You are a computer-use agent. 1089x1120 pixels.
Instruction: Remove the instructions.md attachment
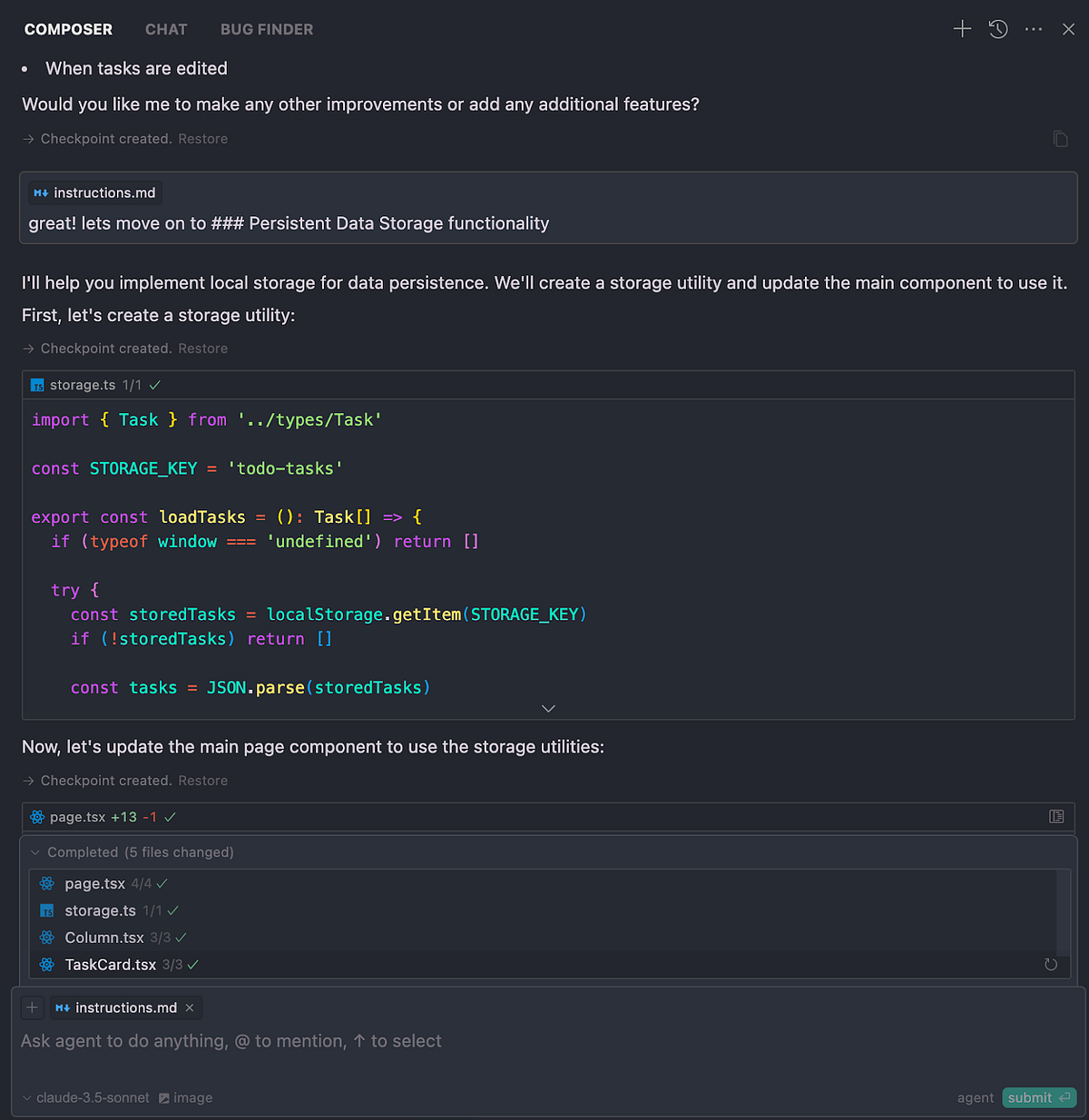(190, 1007)
